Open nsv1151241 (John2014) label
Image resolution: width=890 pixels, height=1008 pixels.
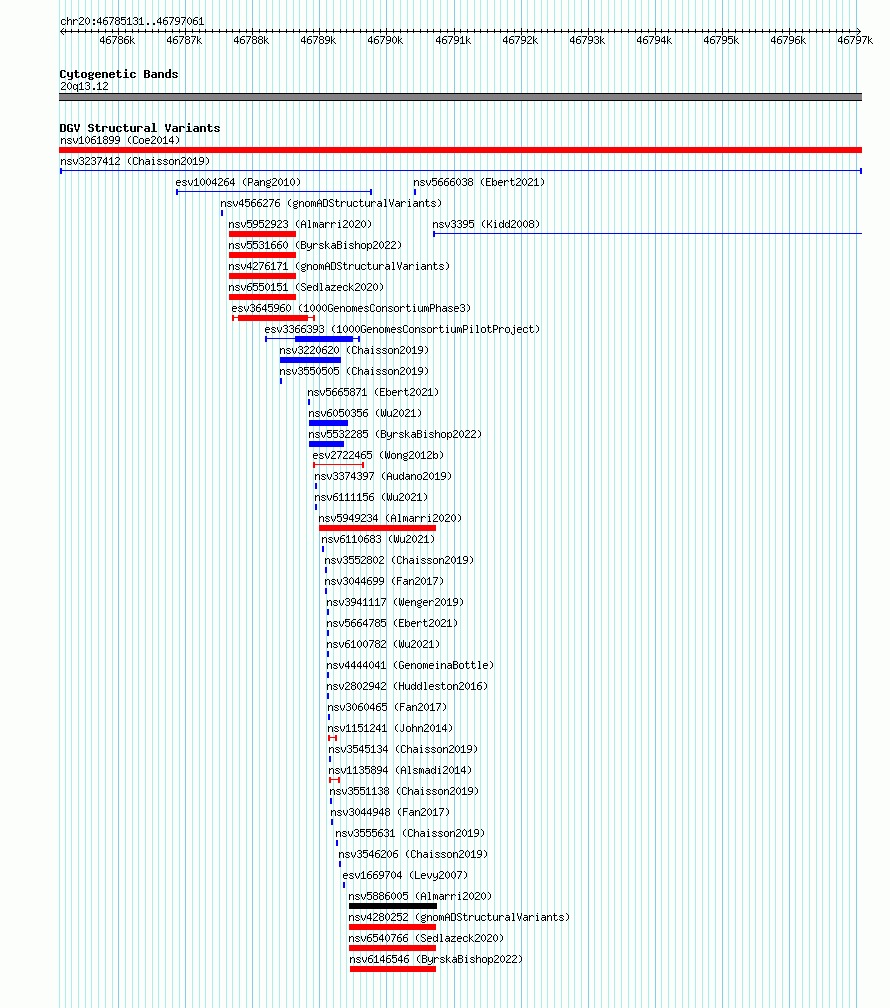(x=390, y=728)
